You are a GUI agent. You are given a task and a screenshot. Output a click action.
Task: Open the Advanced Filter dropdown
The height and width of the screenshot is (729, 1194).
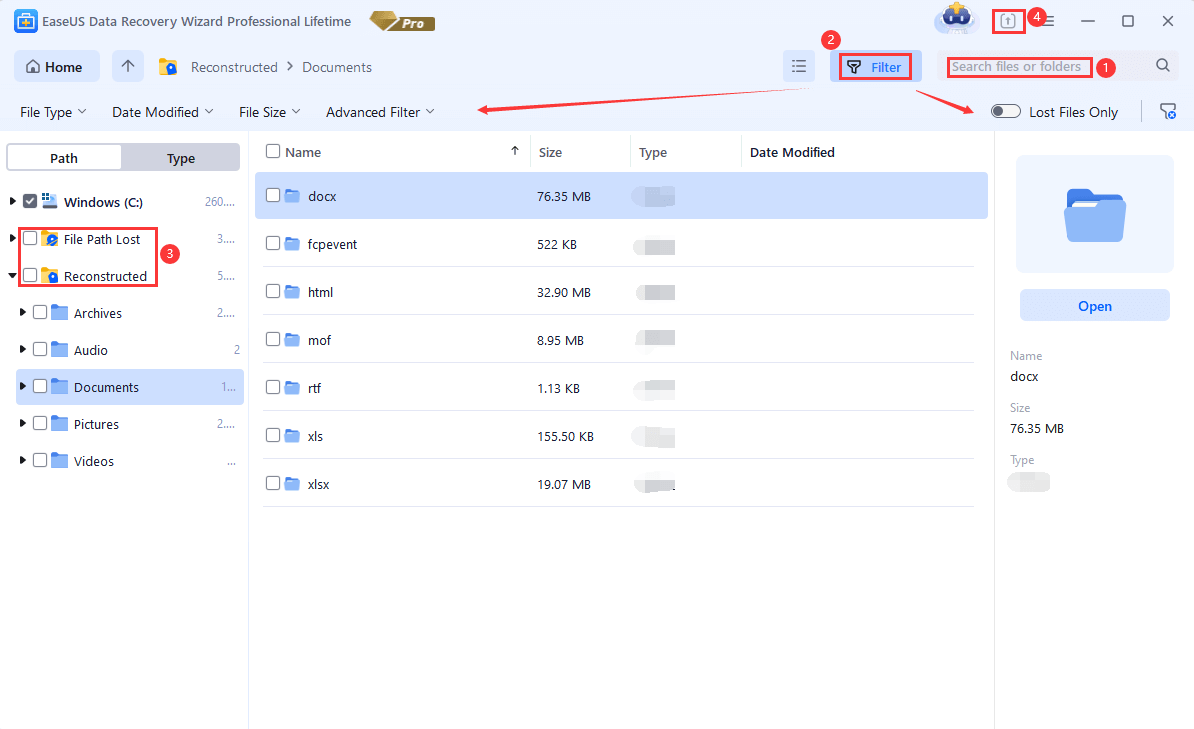(380, 112)
